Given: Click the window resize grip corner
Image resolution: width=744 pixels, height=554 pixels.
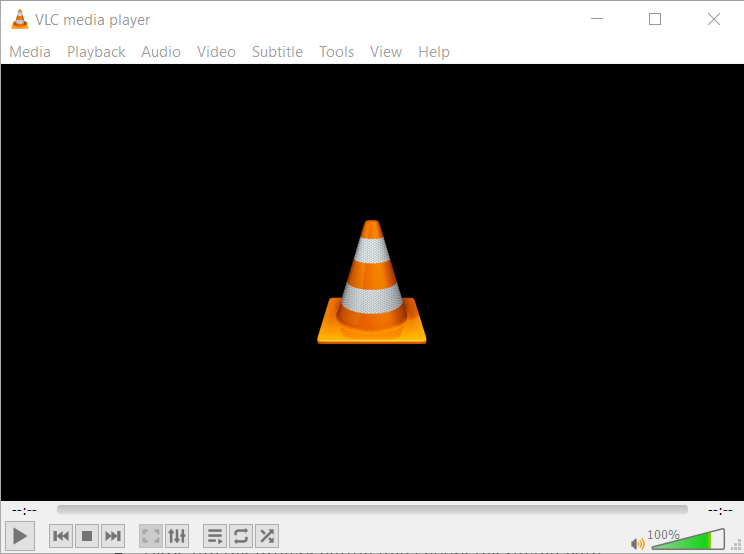Looking at the screenshot, I should [x=736, y=545].
